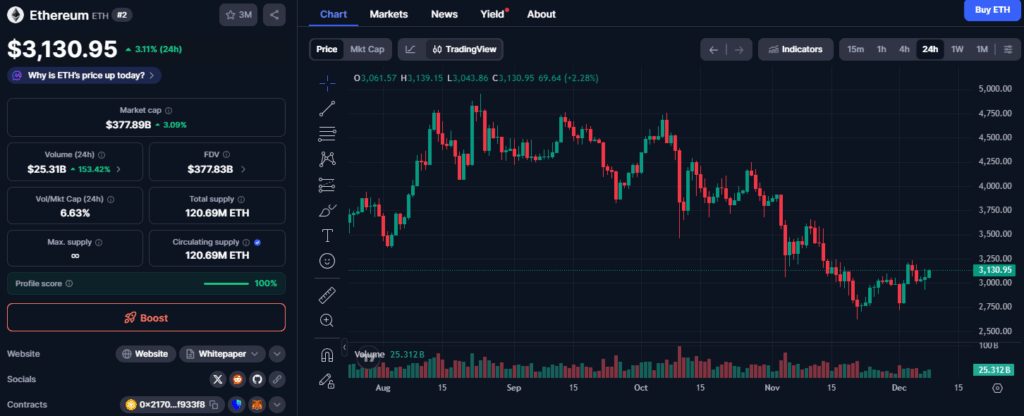Click the share icon beside watchlist star
Screen dimensions: 1024x416
pos(274,14)
